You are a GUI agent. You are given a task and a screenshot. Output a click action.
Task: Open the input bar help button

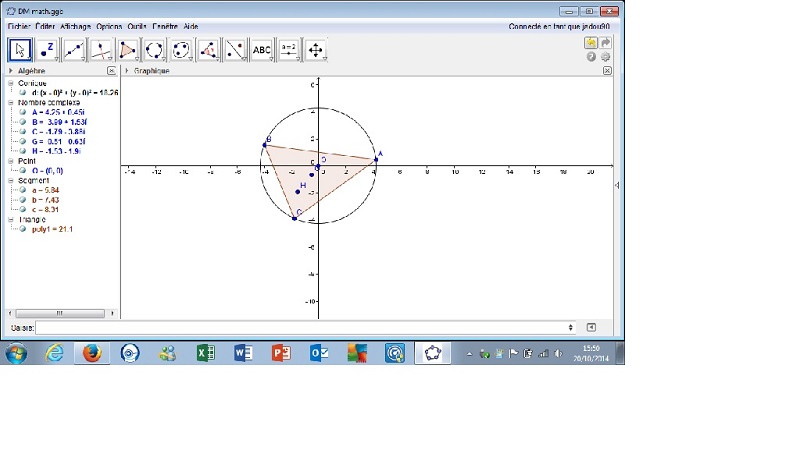(x=591, y=327)
